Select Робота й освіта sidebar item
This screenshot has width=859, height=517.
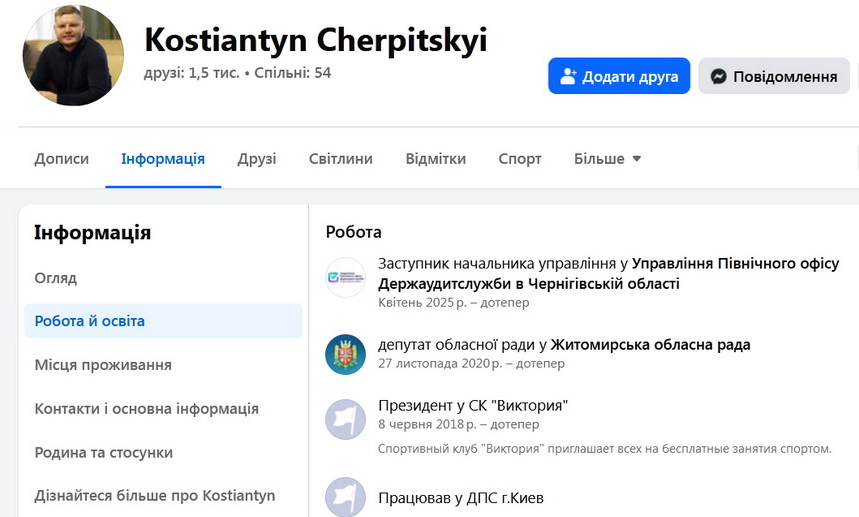coord(90,321)
